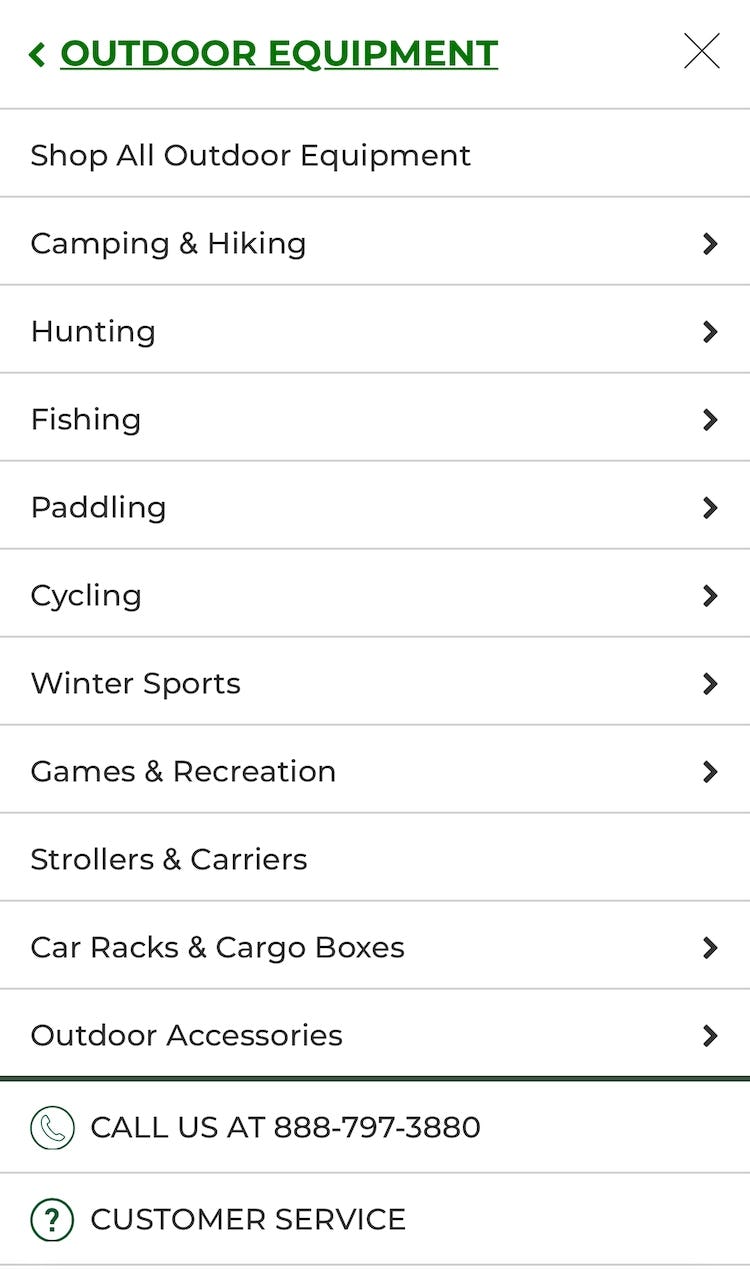This screenshot has width=750, height=1269.
Task: Click the Paddling chevron arrow
Action: [x=710, y=508]
